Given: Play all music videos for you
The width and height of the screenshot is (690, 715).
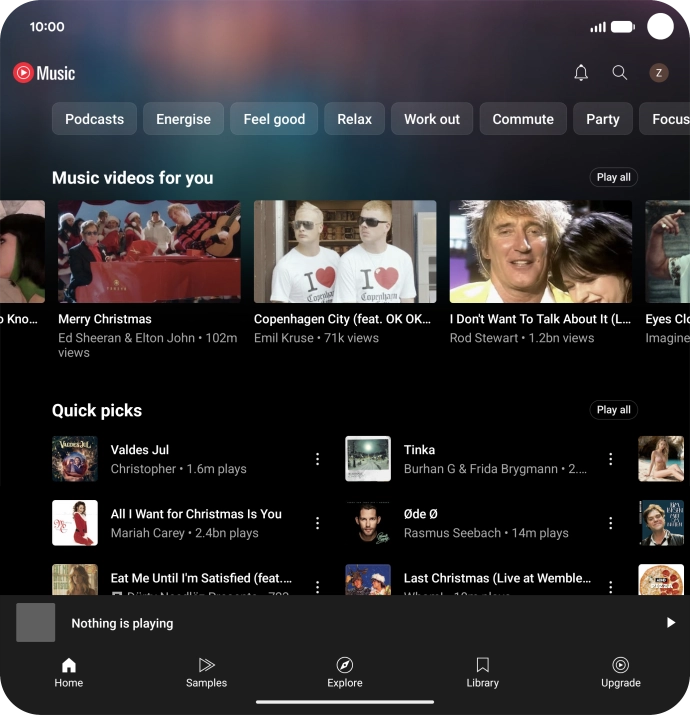Looking at the screenshot, I should coord(613,177).
